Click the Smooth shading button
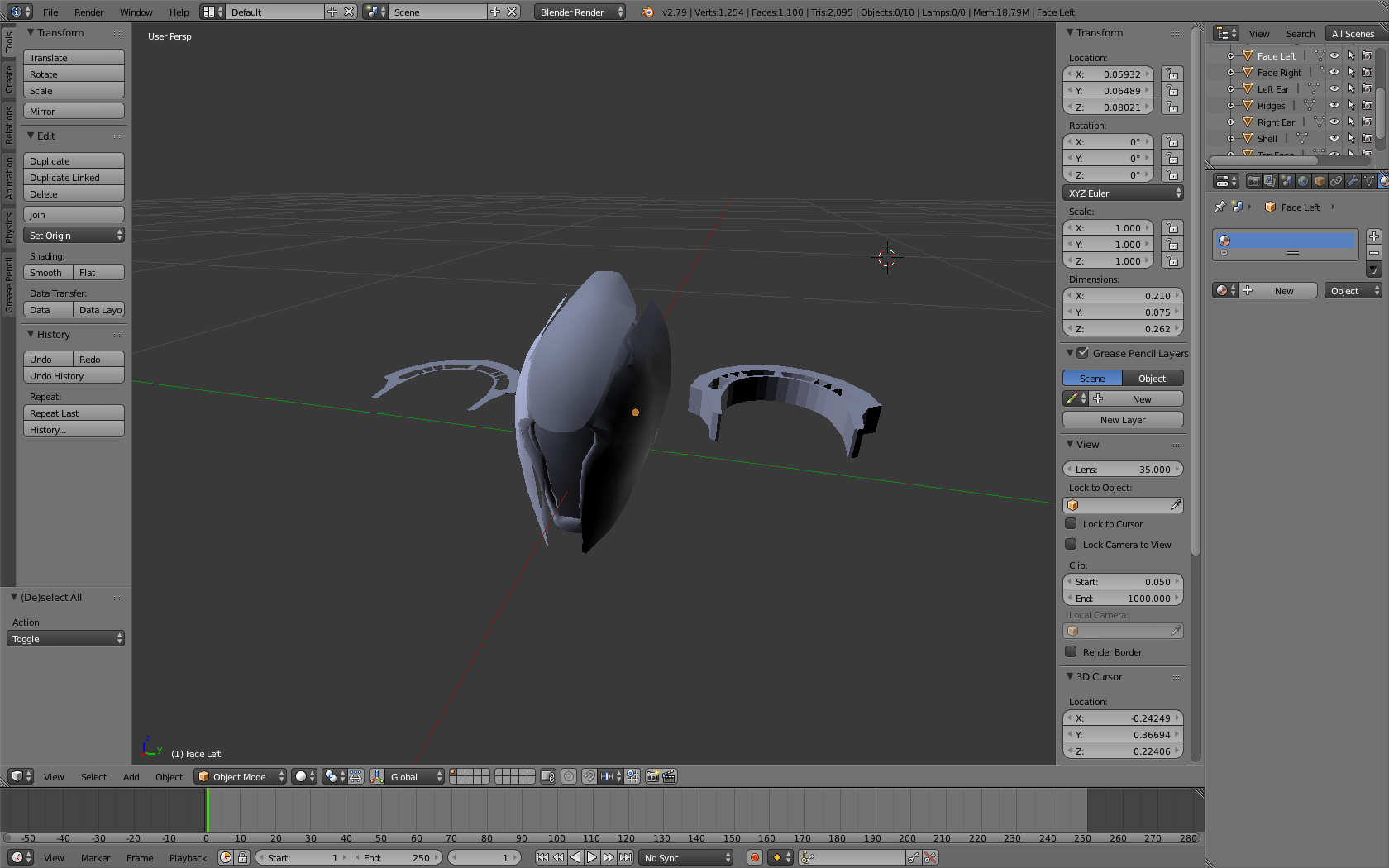 (48, 272)
